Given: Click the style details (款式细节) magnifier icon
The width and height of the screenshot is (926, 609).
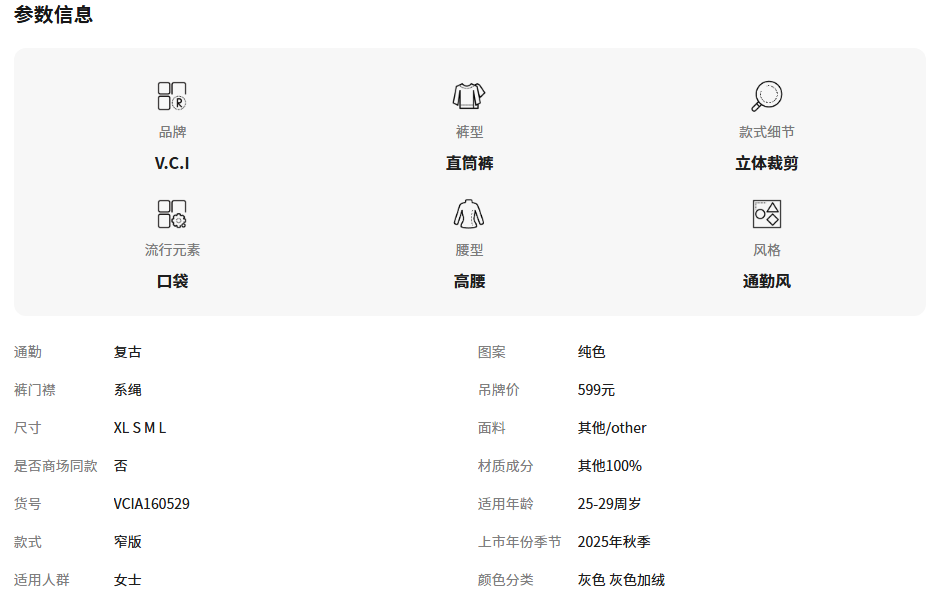Looking at the screenshot, I should [766, 96].
